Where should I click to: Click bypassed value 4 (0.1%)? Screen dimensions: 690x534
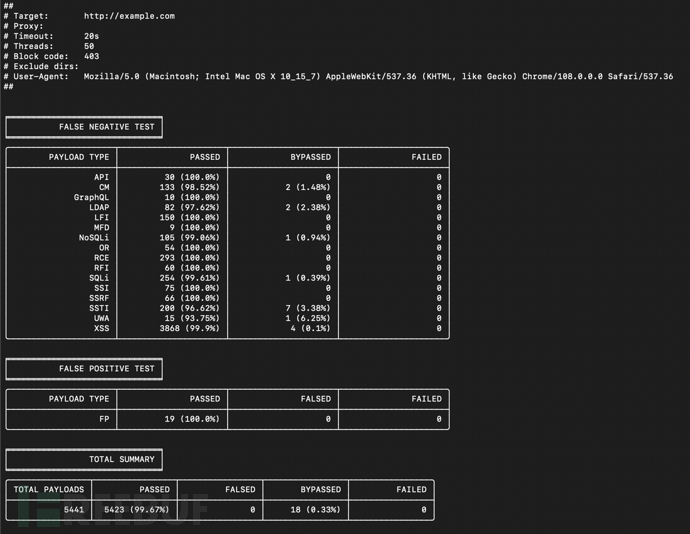pos(311,329)
